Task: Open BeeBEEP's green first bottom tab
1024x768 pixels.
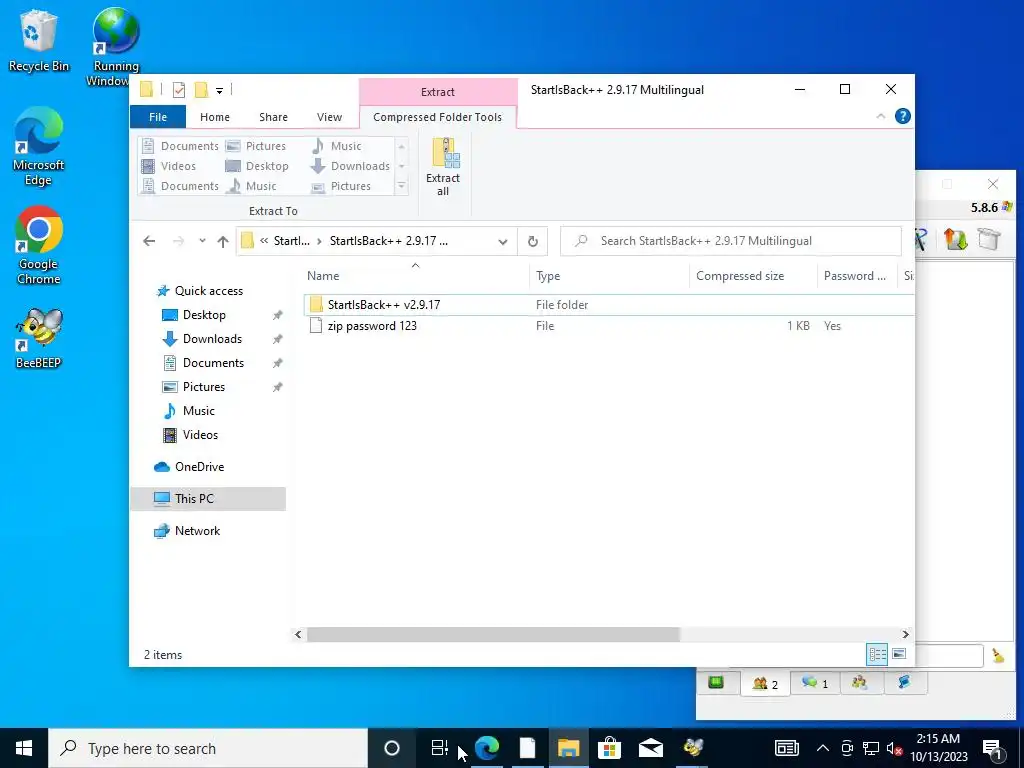Action: (x=716, y=683)
